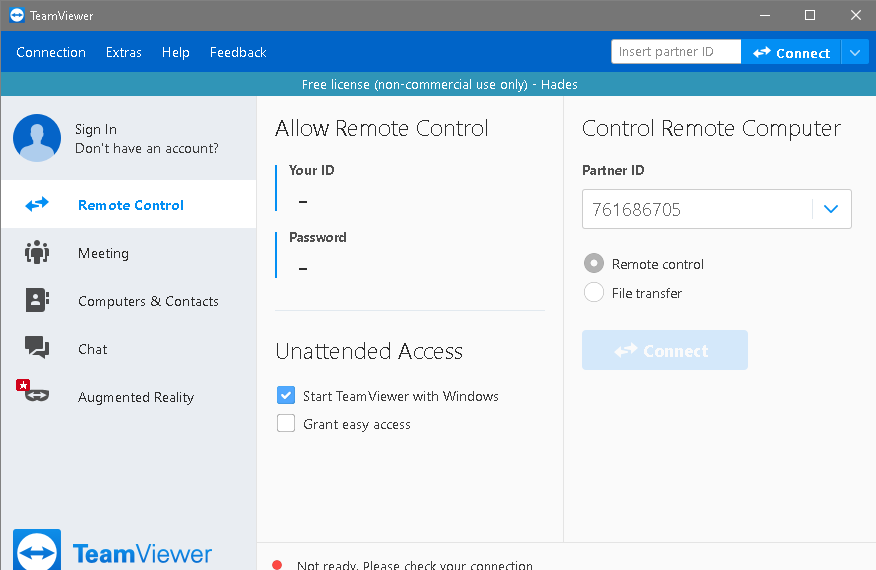The height and width of the screenshot is (570, 876).
Task: Click the Sign In link
Action: (96, 129)
